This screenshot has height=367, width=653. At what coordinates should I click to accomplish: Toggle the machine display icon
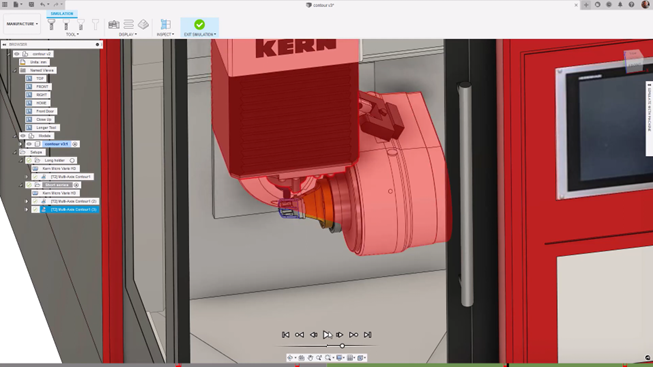tap(114, 25)
